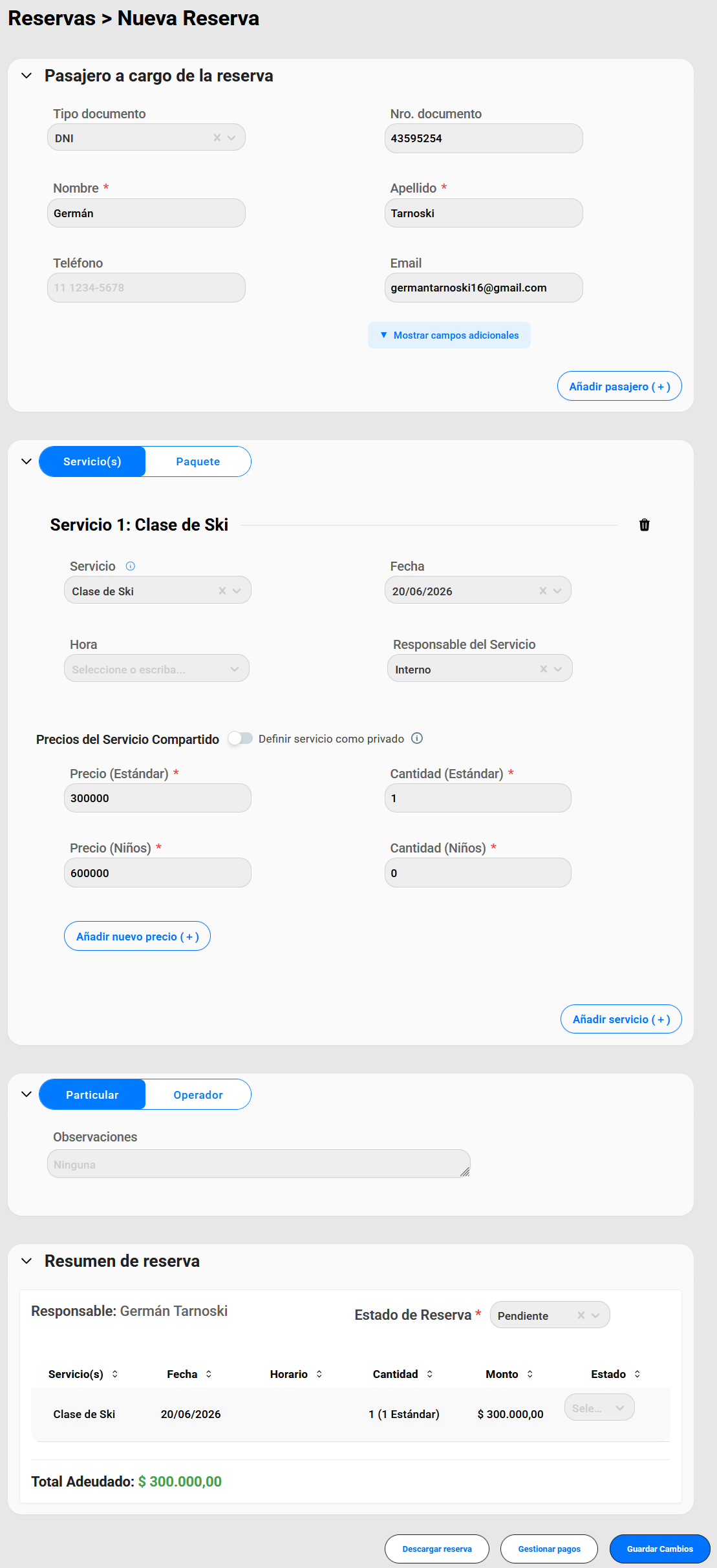
Task: Focus the Email input field
Action: 484,288
